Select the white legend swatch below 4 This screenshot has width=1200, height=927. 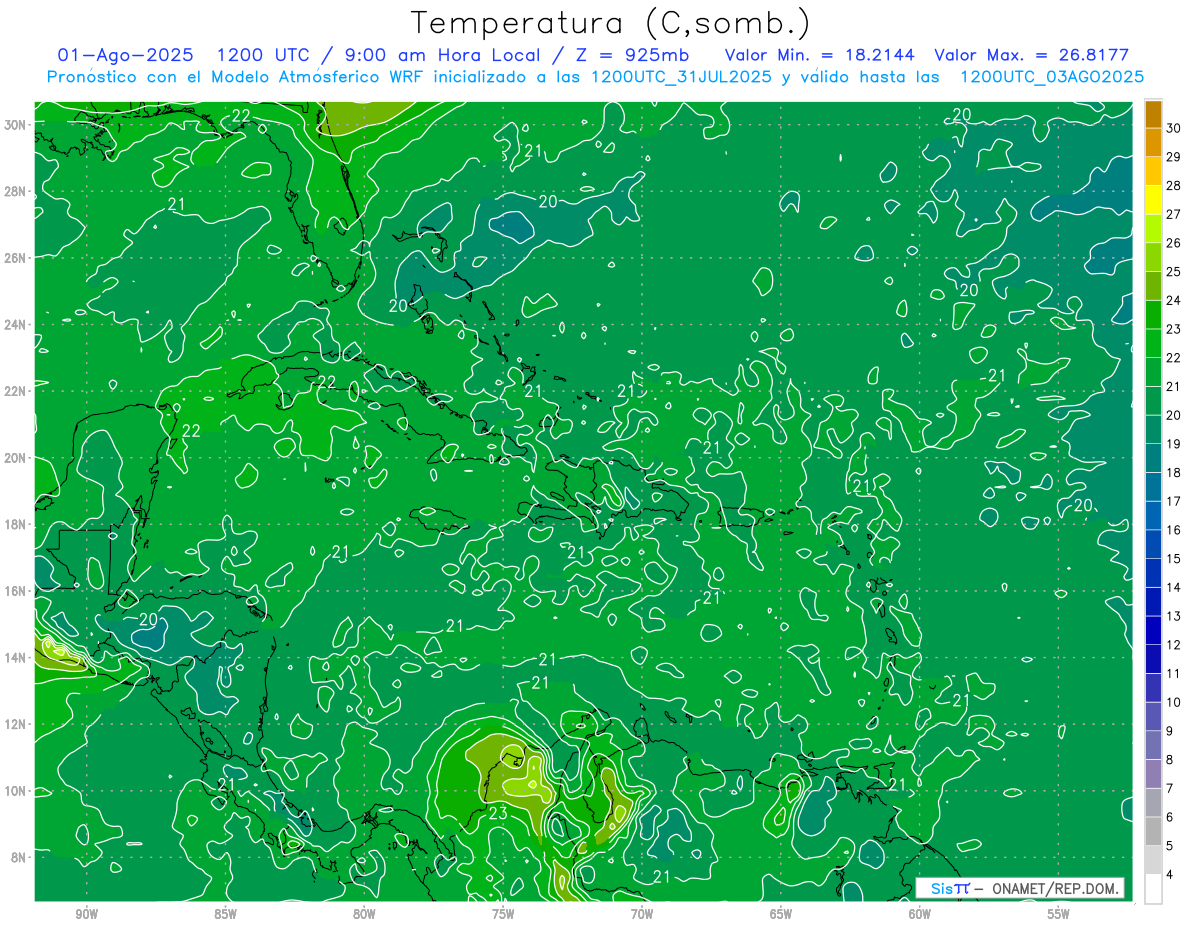(x=1153, y=889)
